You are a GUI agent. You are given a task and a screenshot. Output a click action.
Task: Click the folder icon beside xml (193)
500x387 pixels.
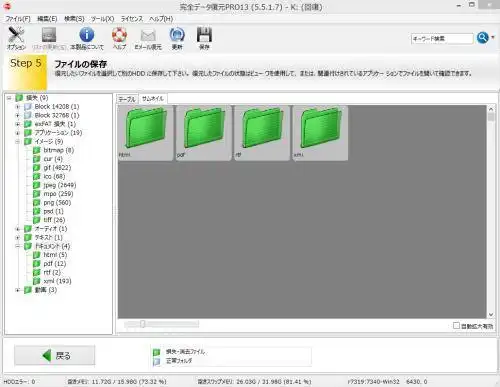pos(37,281)
